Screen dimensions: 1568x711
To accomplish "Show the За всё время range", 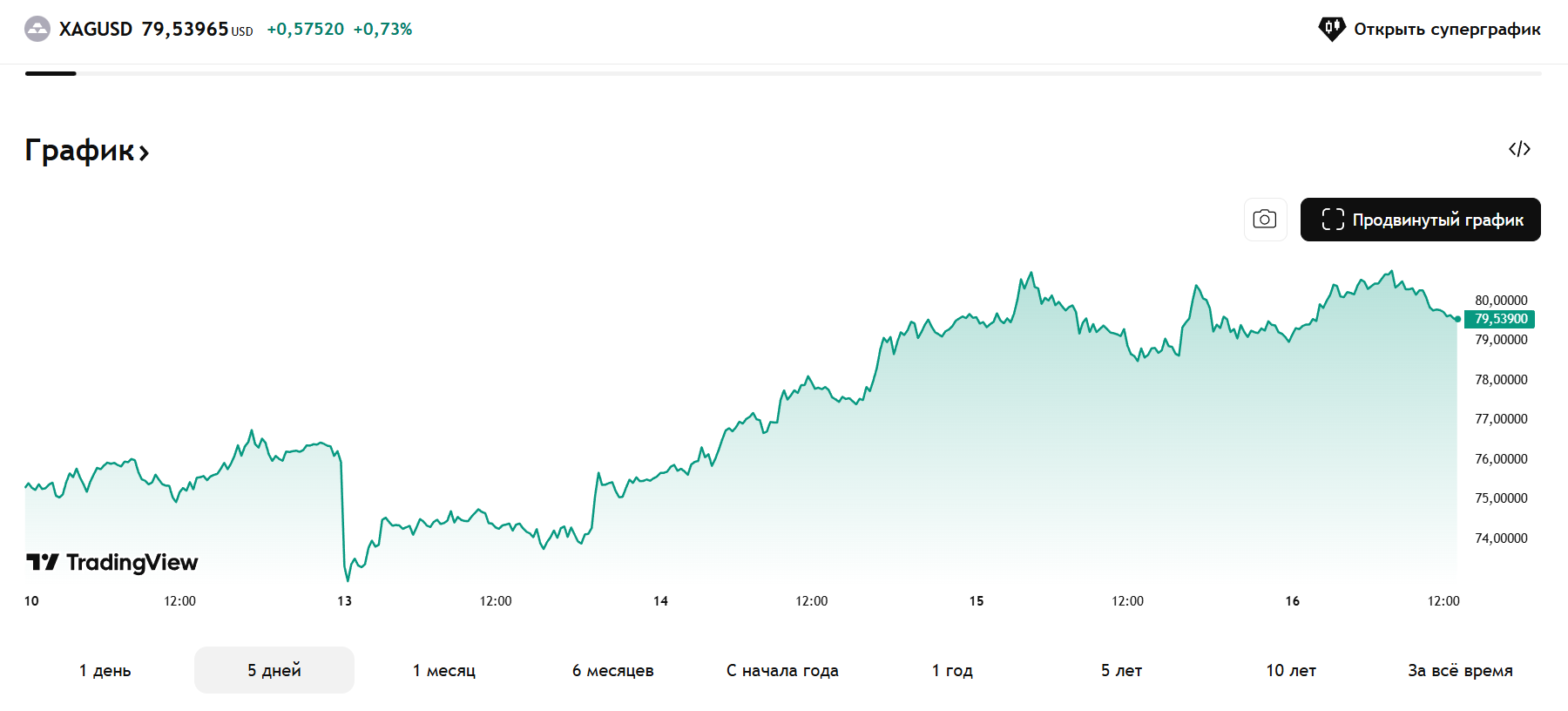I will click(1460, 670).
